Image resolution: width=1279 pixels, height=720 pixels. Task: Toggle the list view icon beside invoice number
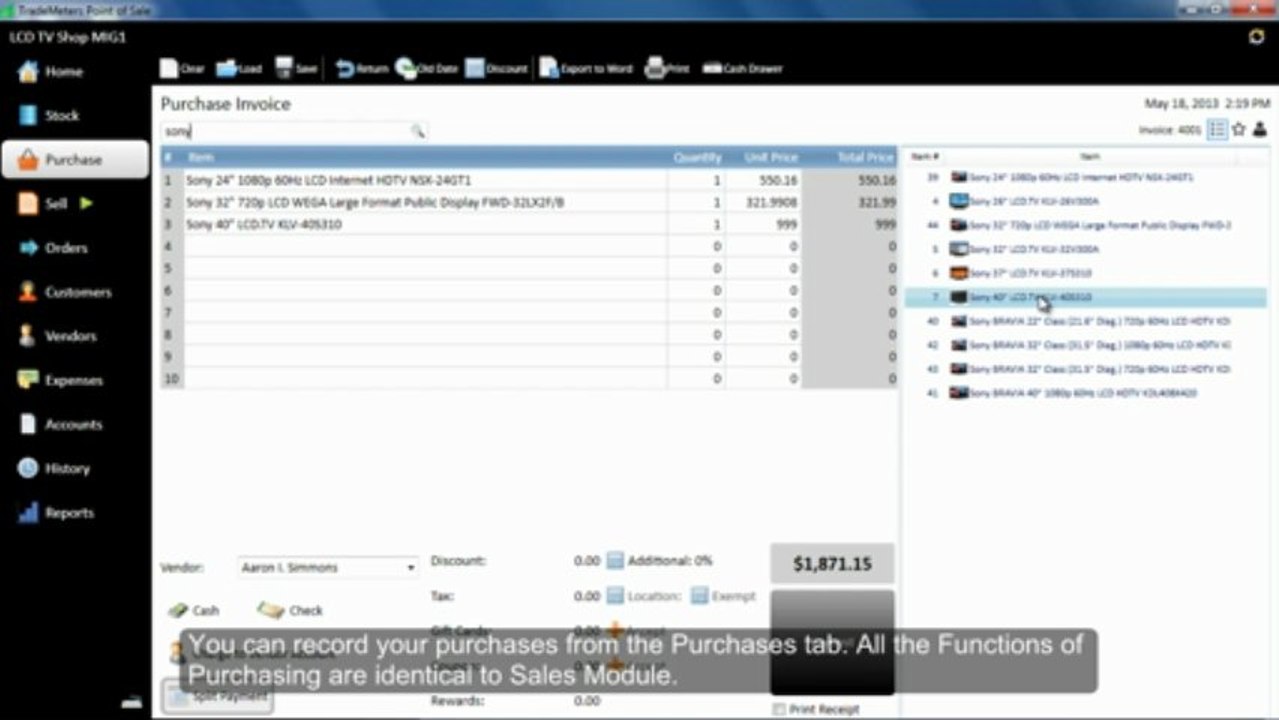(1217, 129)
